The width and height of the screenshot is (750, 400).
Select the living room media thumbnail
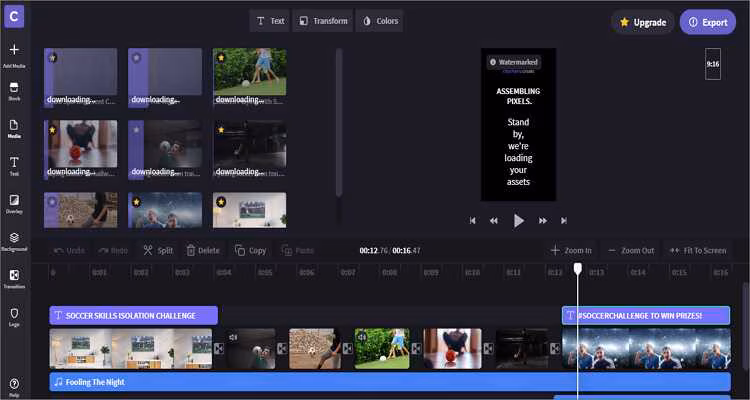click(250, 210)
